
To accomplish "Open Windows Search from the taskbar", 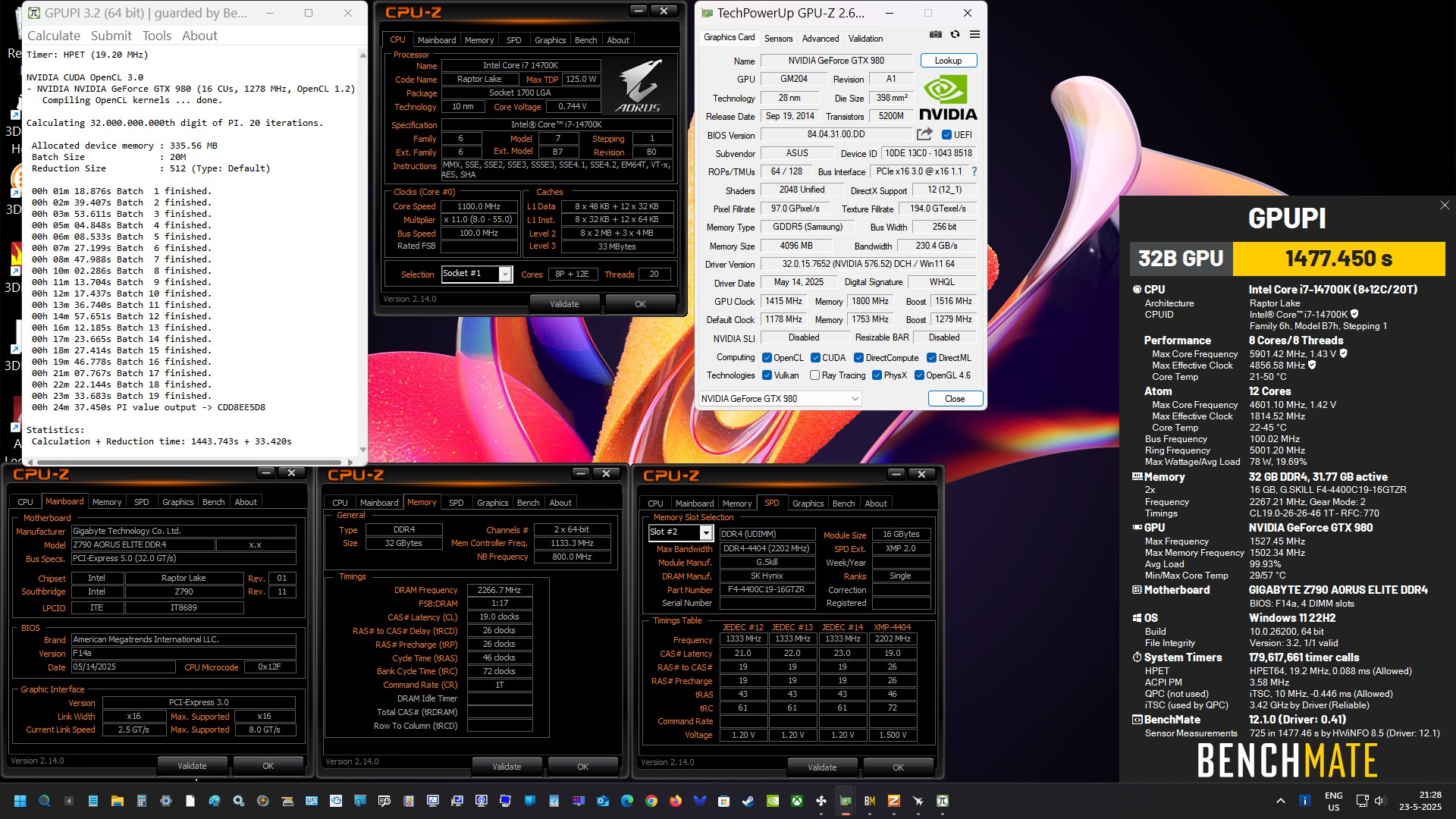I will point(45,801).
